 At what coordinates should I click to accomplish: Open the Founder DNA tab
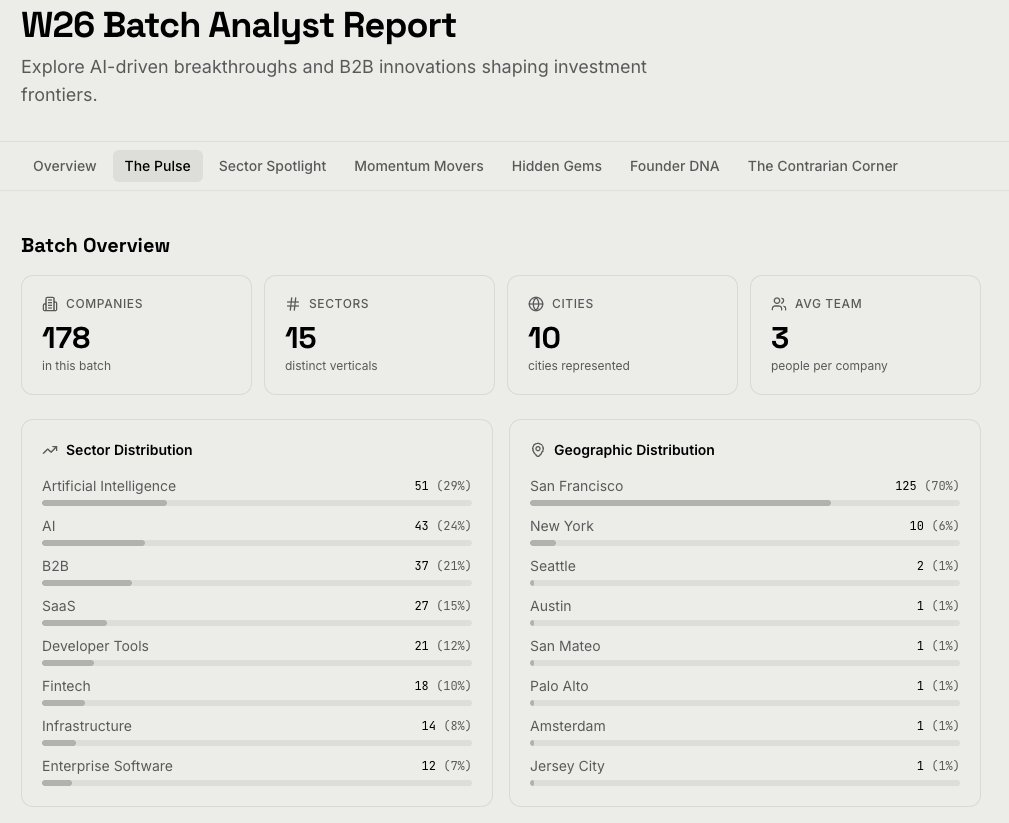click(674, 166)
